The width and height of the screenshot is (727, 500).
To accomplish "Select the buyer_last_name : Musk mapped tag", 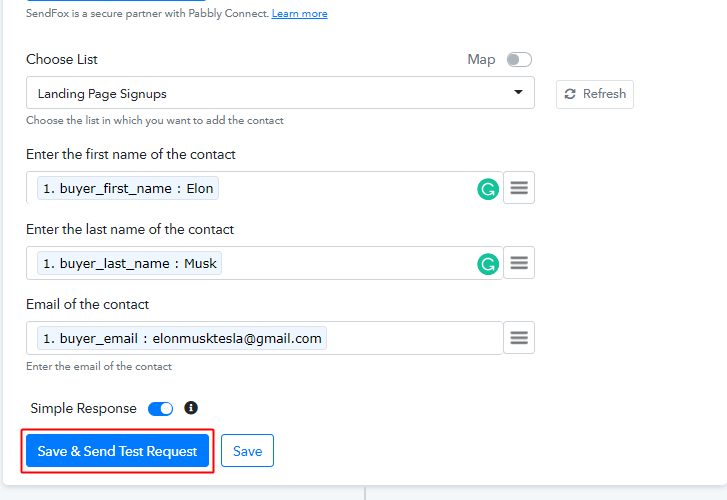I will (129, 263).
